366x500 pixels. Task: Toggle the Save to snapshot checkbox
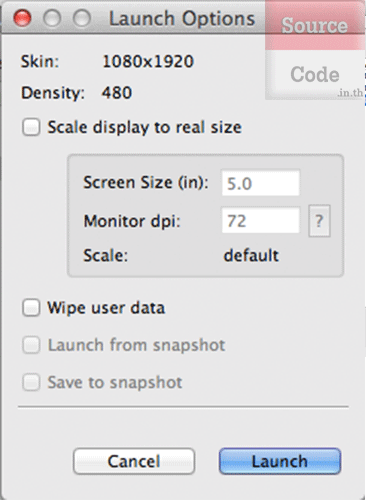tap(31, 382)
